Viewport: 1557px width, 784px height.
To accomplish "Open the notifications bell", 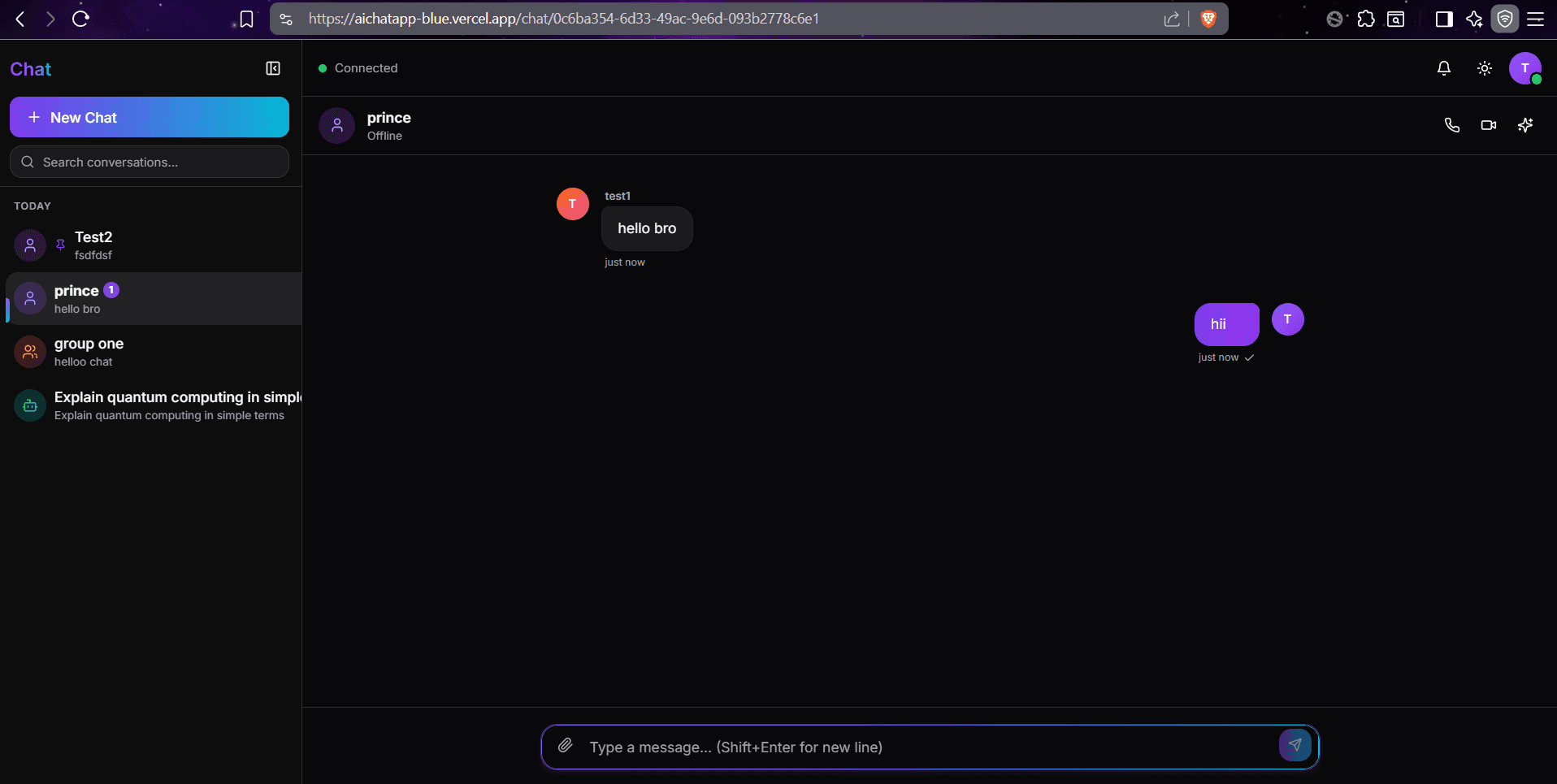I will pos(1443,68).
